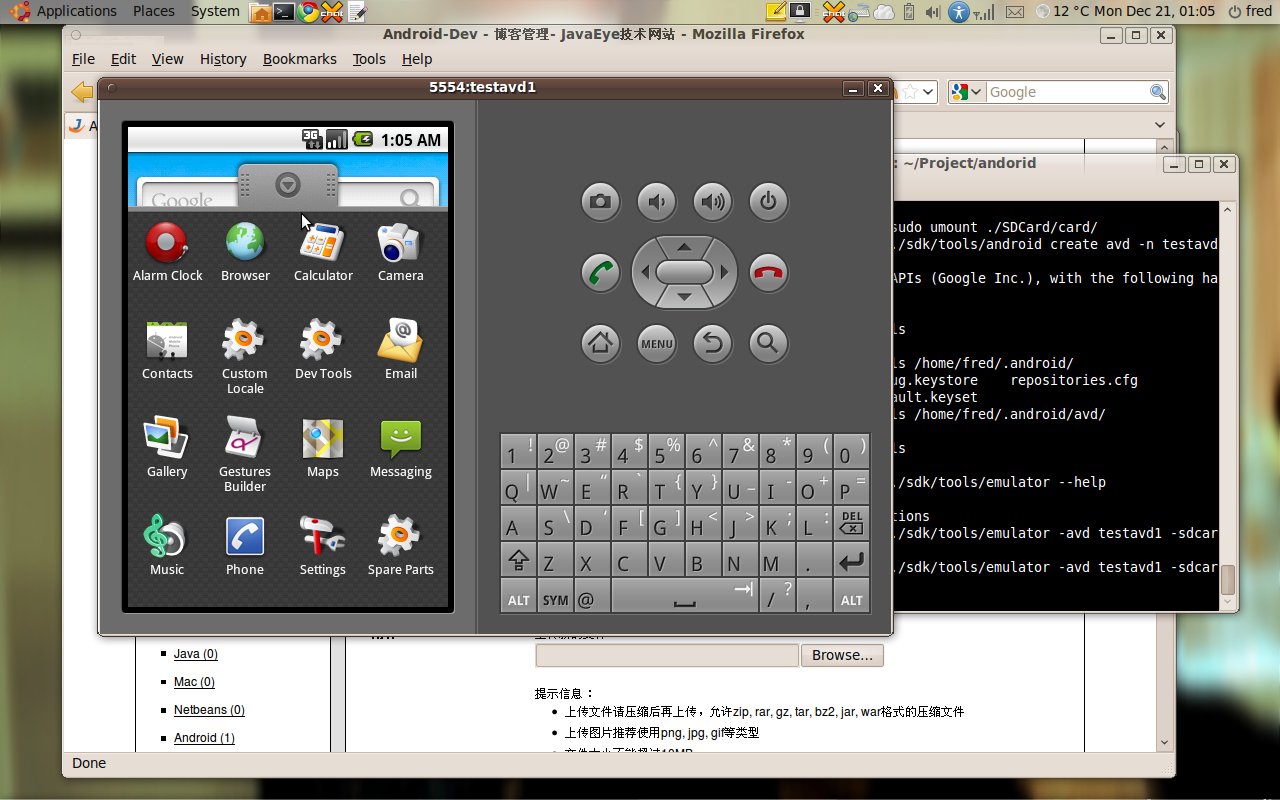Viewport: 1280px width, 800px height.
Task: Click the emulator Home button
Action: click(600, 343)
